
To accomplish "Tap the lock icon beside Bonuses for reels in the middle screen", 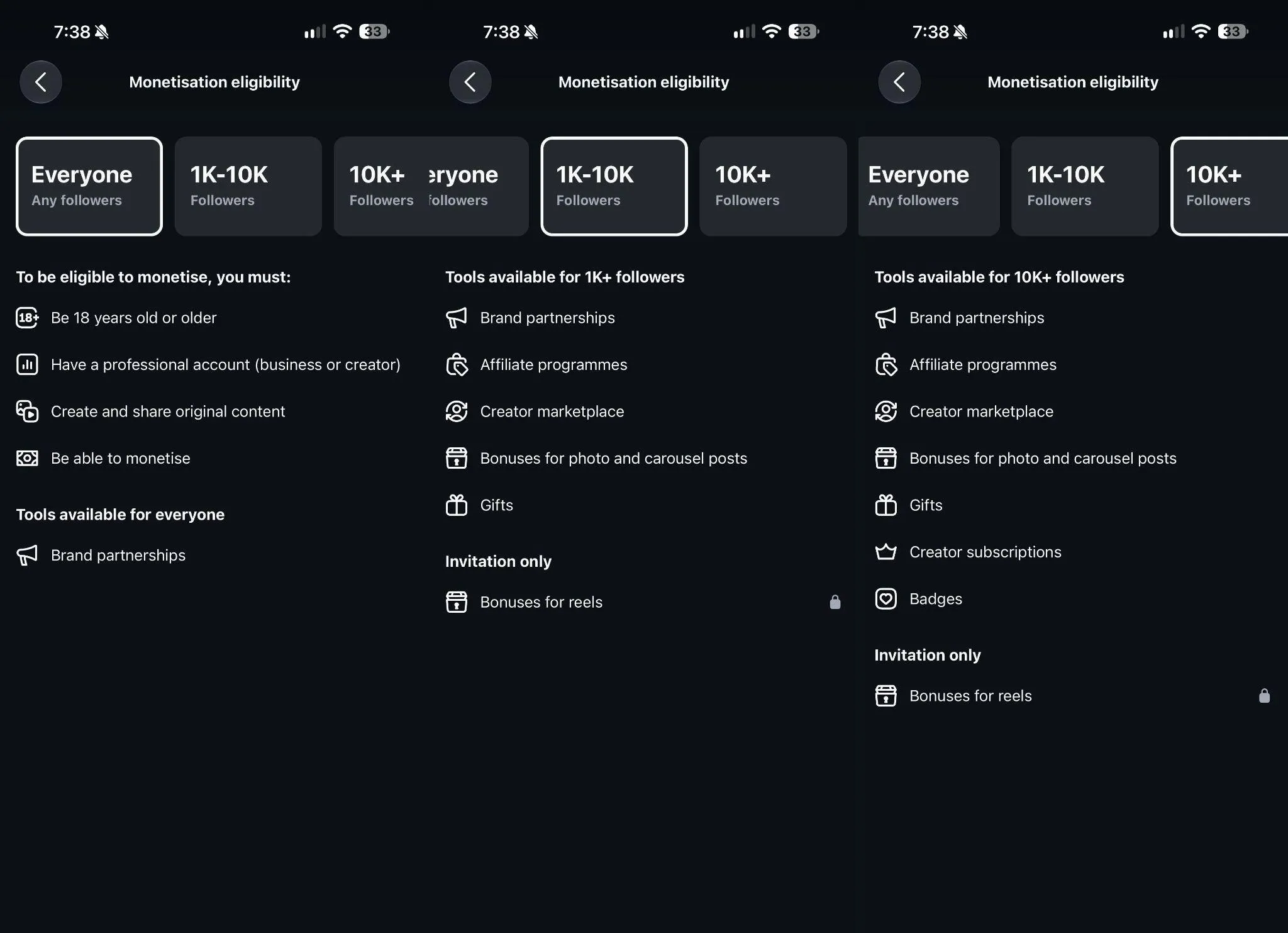I will [835, 602].
